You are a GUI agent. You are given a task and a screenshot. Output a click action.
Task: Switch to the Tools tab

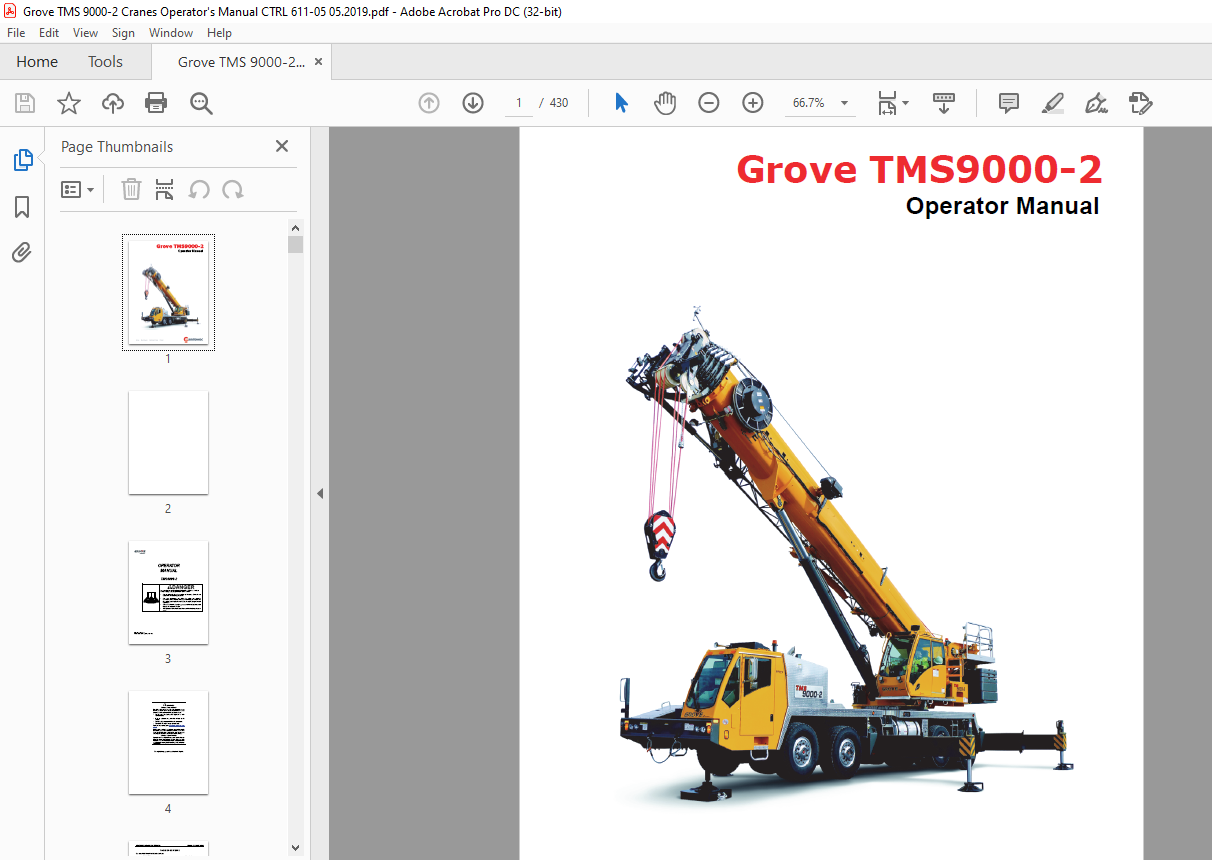(x=105, y=62)
